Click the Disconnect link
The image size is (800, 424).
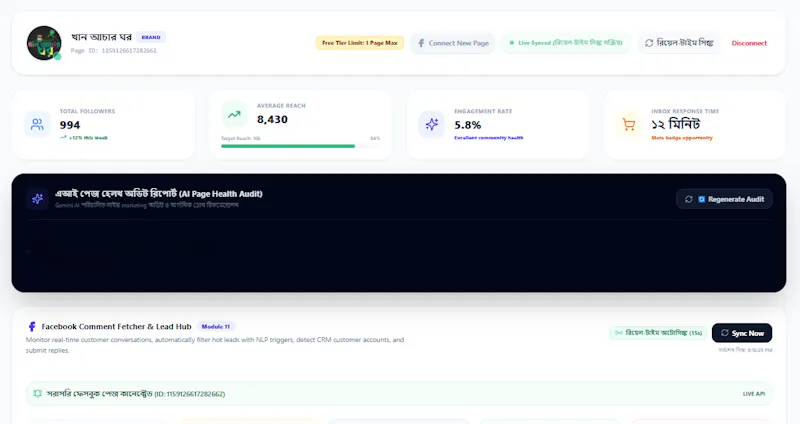pos(749,43)
